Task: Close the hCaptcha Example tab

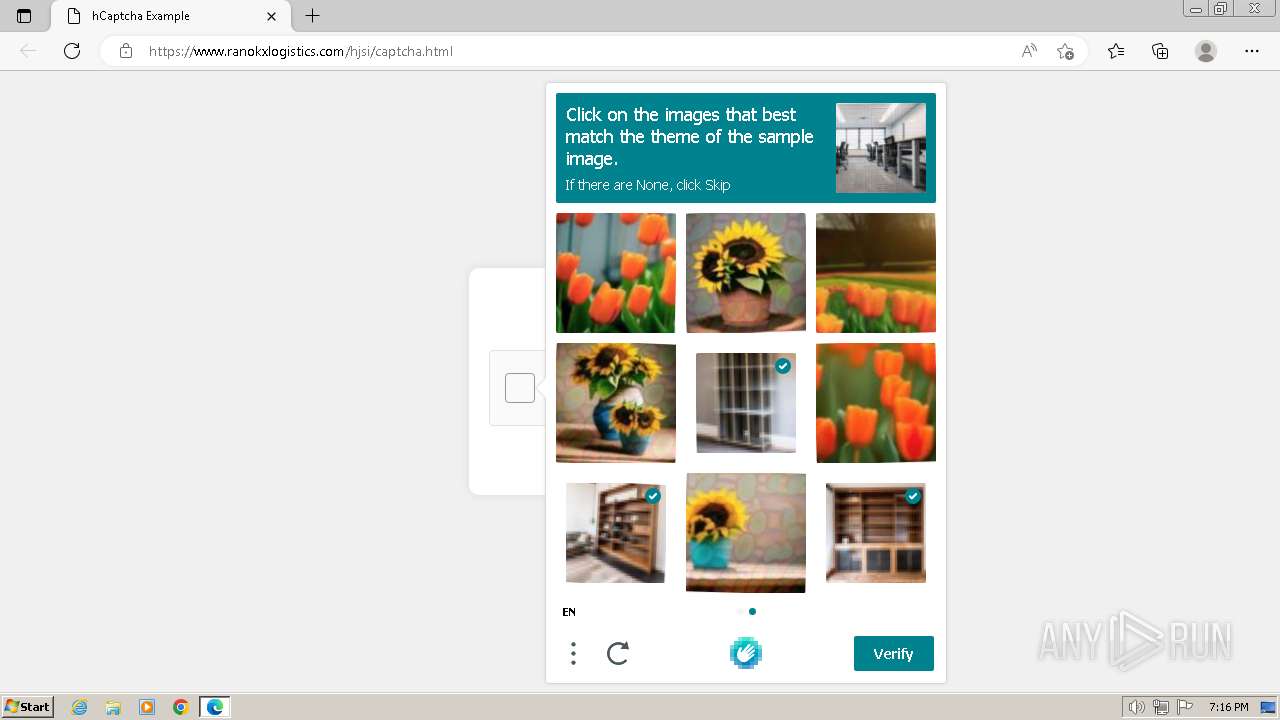Action: 271,16
